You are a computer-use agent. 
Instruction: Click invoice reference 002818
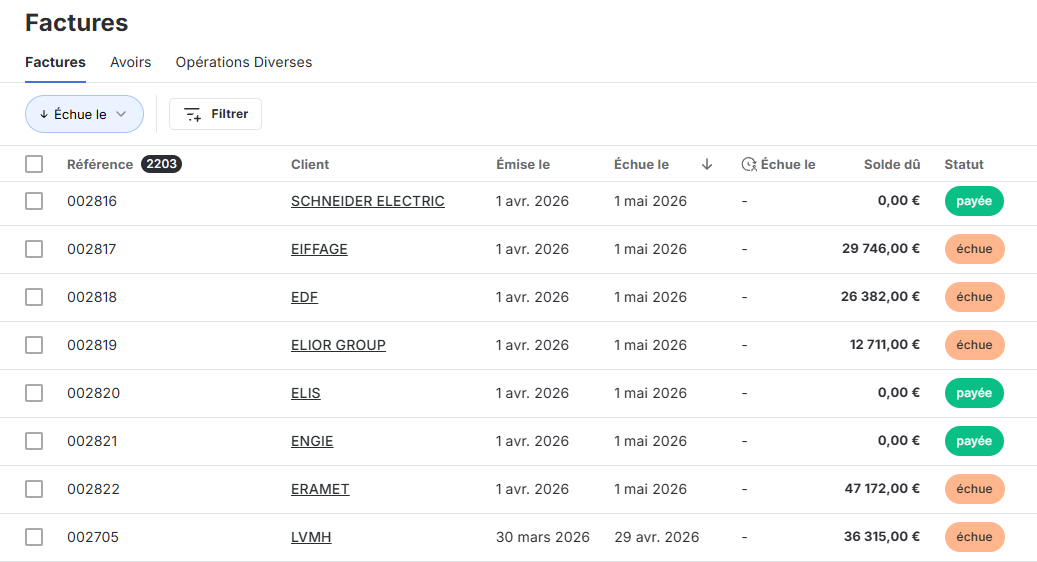(x=92, y=297)
